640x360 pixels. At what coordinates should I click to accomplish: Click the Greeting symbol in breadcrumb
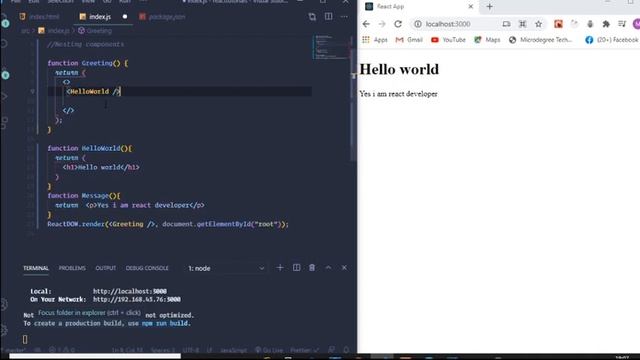pos(95,31)
